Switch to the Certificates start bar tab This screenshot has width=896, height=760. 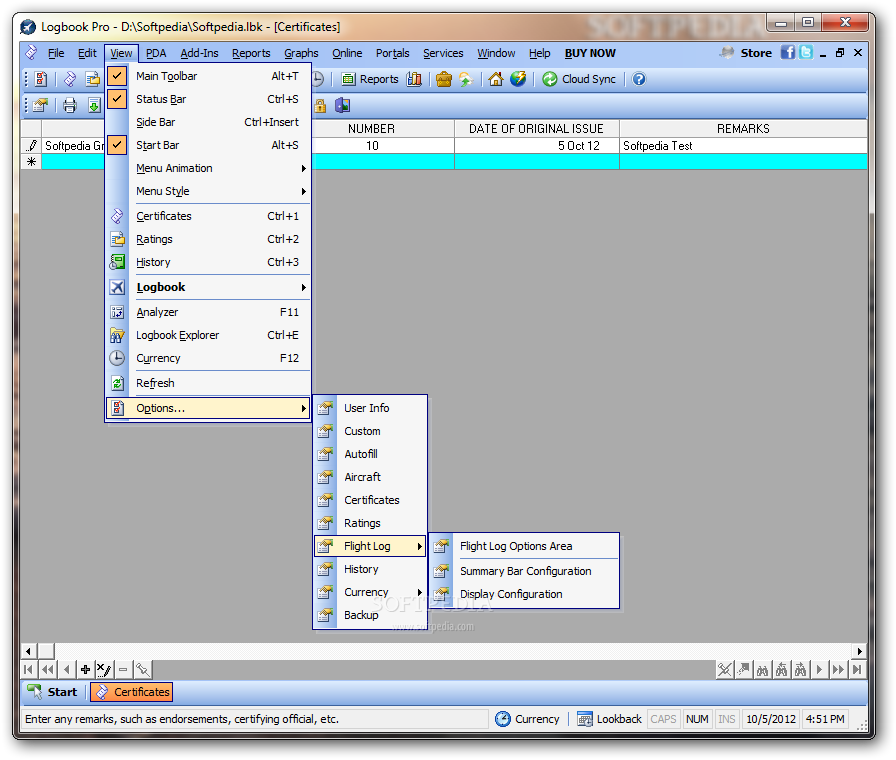(132, 691)
